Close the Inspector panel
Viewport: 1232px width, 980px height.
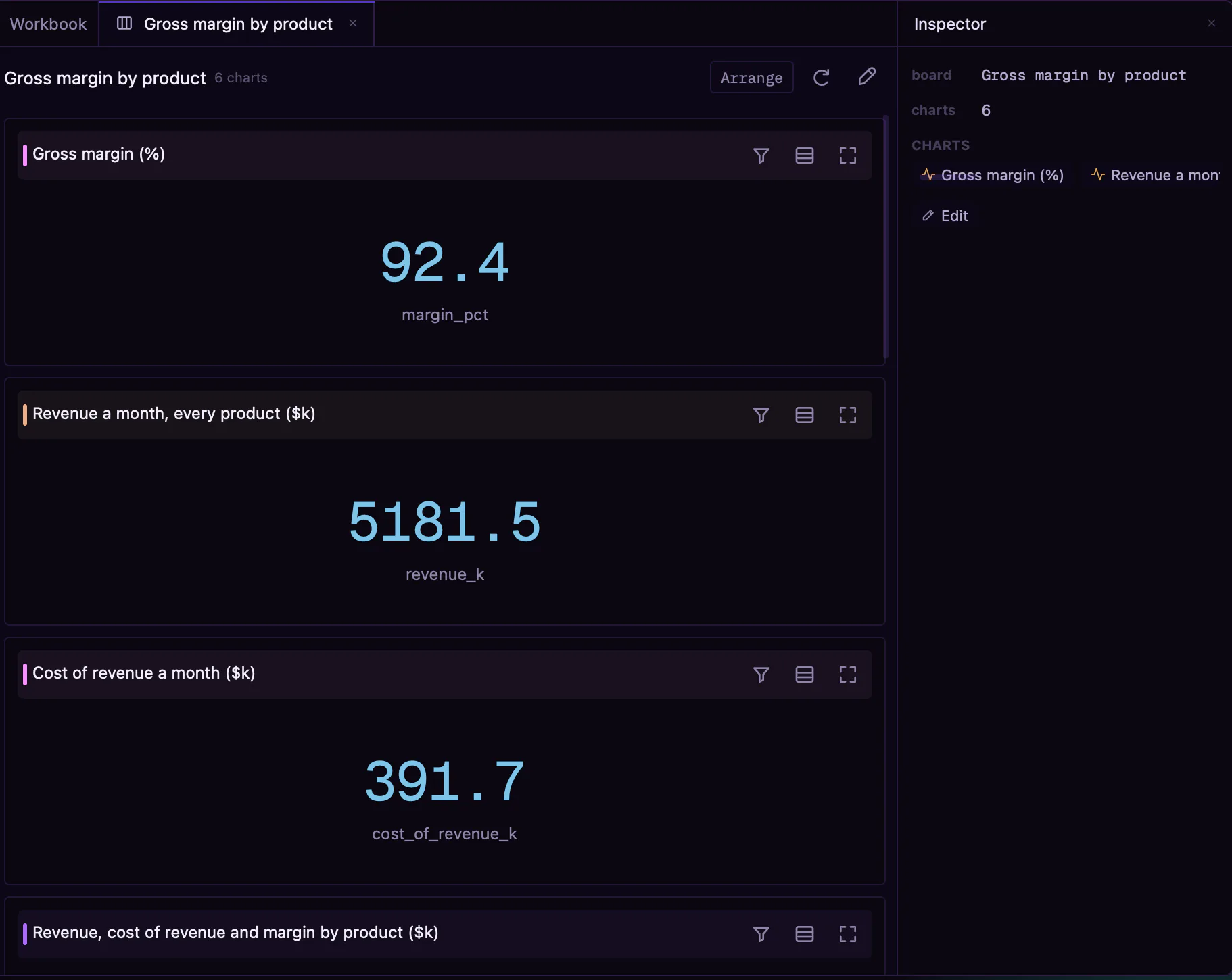1211,24
